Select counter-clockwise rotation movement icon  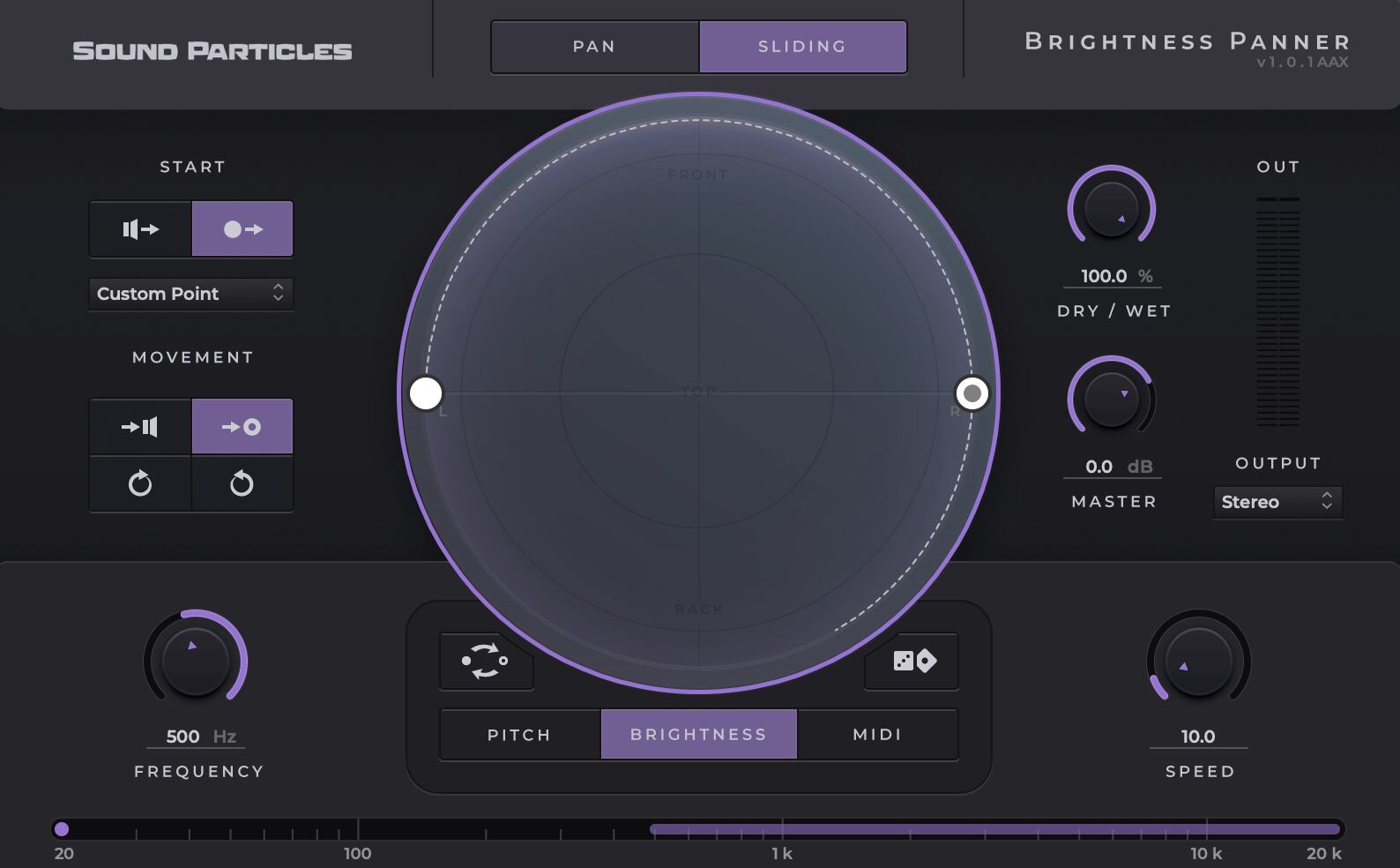tap(242, 483)
